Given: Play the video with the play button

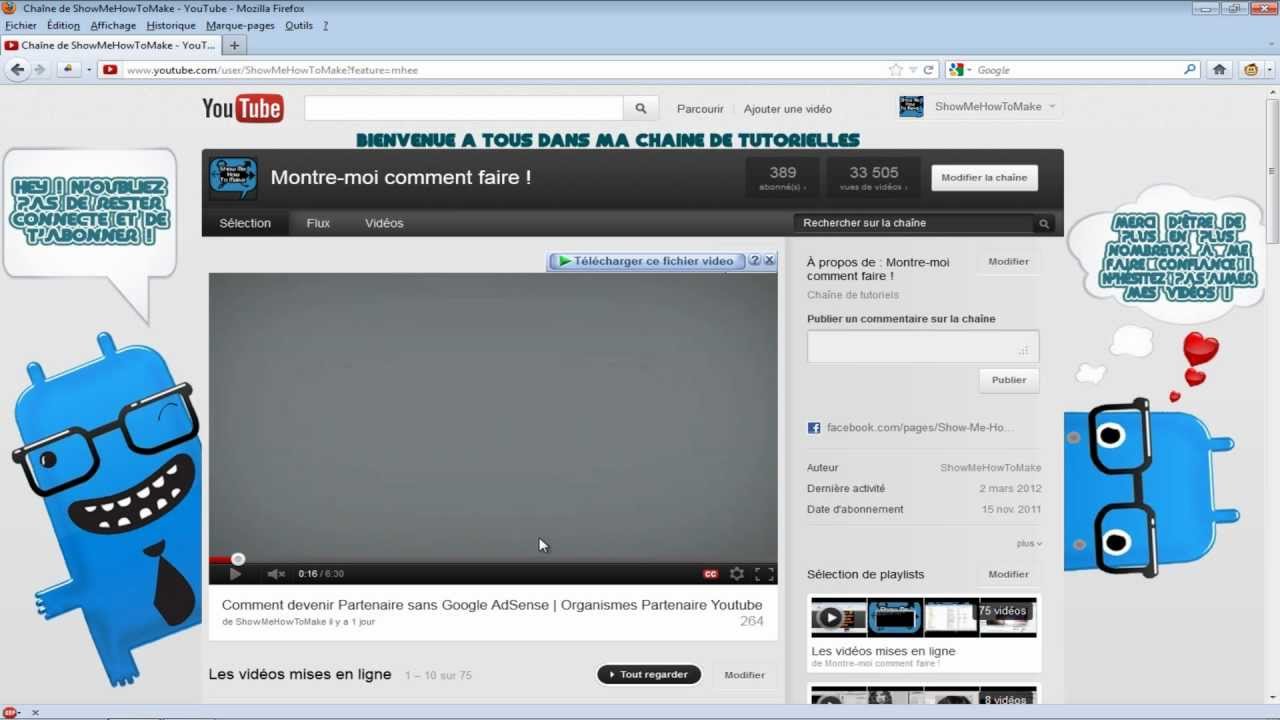Looking at the screenshot, I should (x=235, y=574).
